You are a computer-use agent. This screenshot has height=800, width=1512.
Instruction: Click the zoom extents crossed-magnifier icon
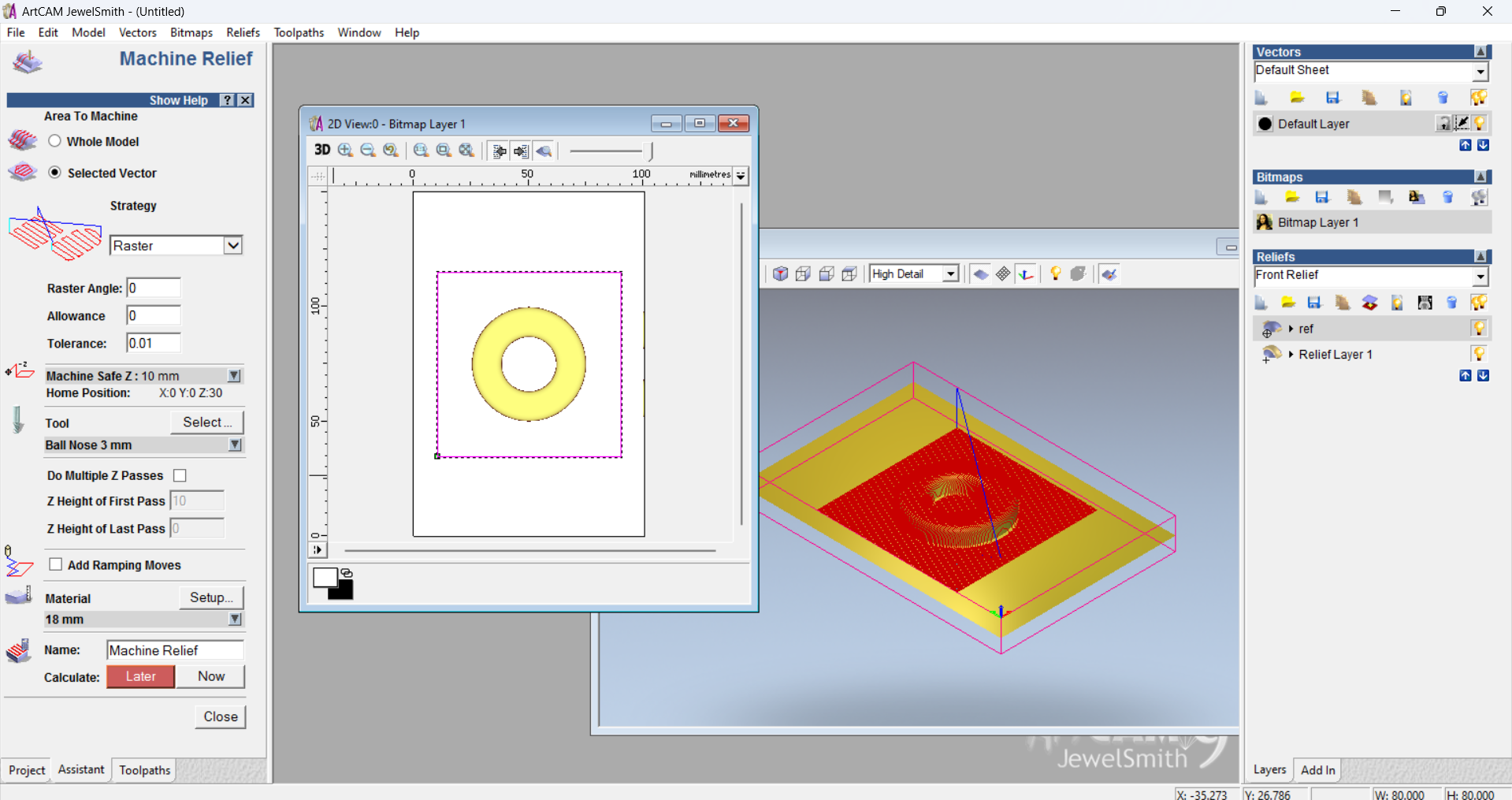click(x=466, y=150)
